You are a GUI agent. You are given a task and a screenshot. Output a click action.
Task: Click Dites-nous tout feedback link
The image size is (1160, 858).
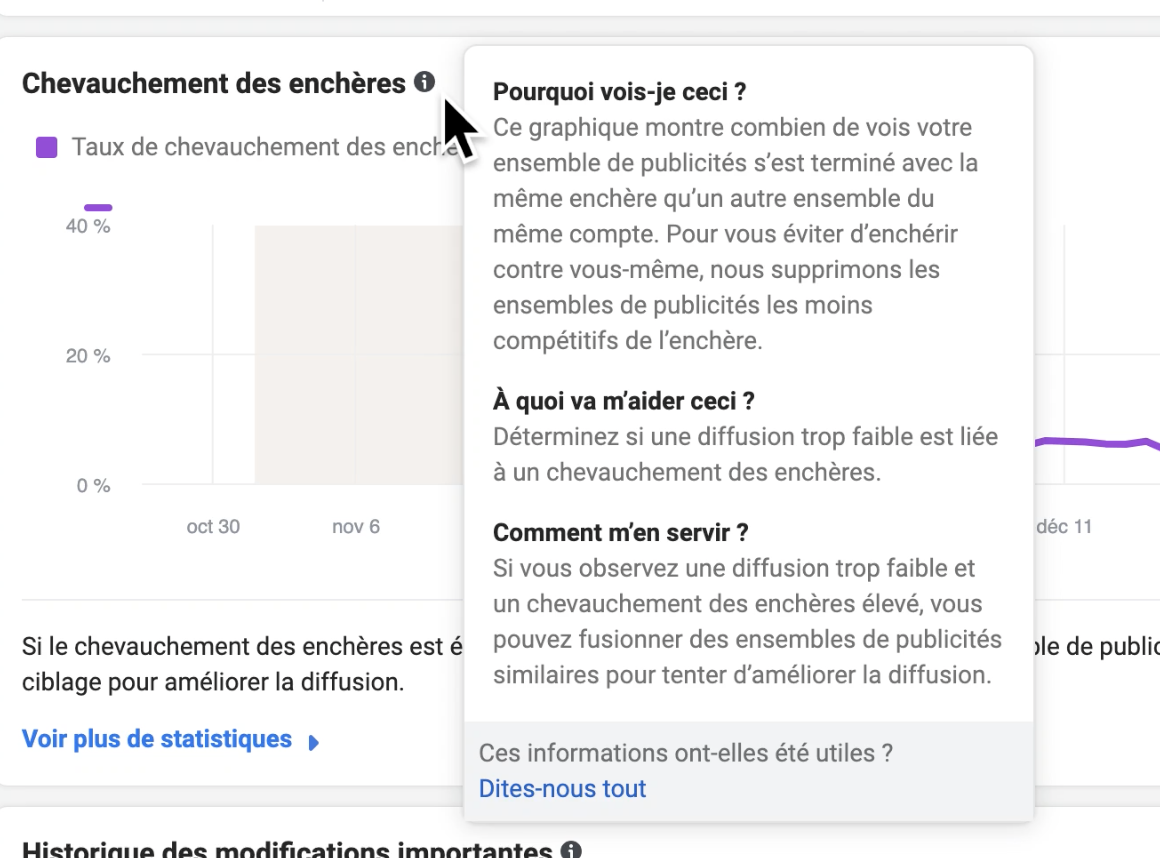click(562, 788)
